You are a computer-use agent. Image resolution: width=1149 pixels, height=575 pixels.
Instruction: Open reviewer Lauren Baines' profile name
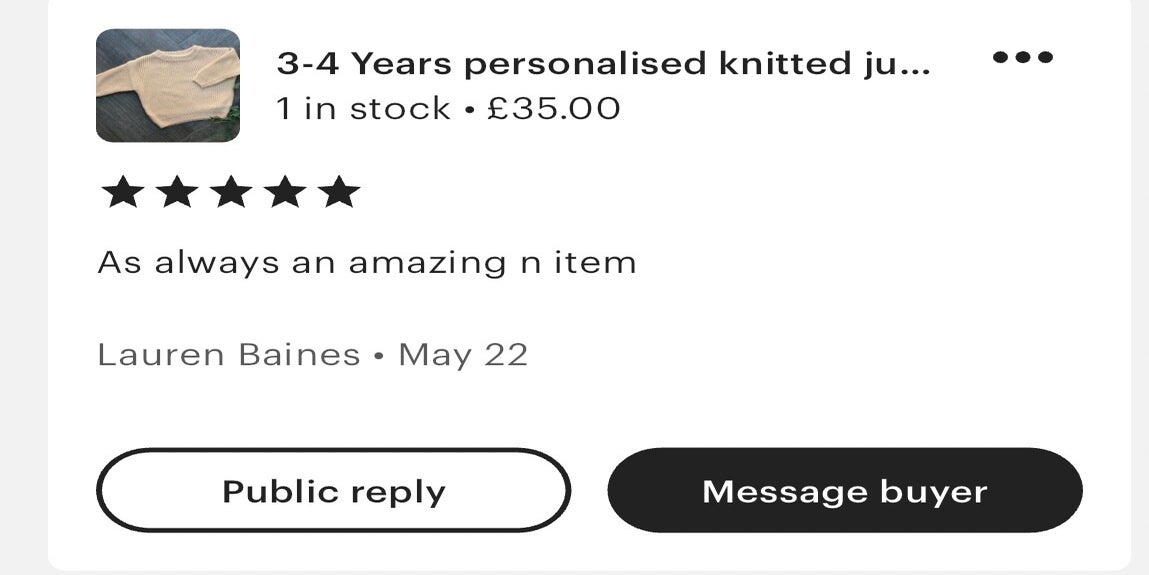coord(228,355)
